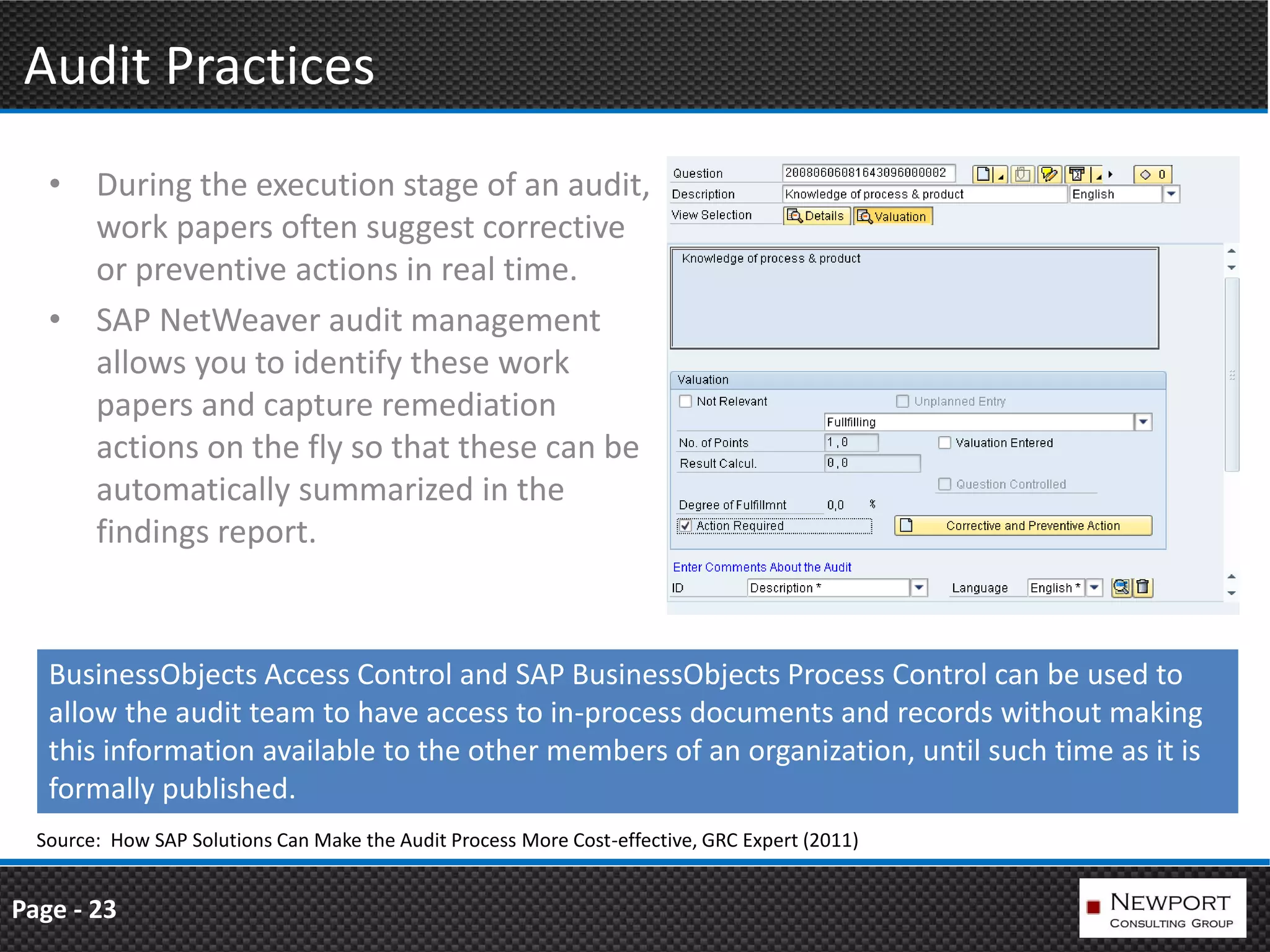Click the lower section scroll up arrow
This screenshot has width=1270, height=952.
(1232, 576)
